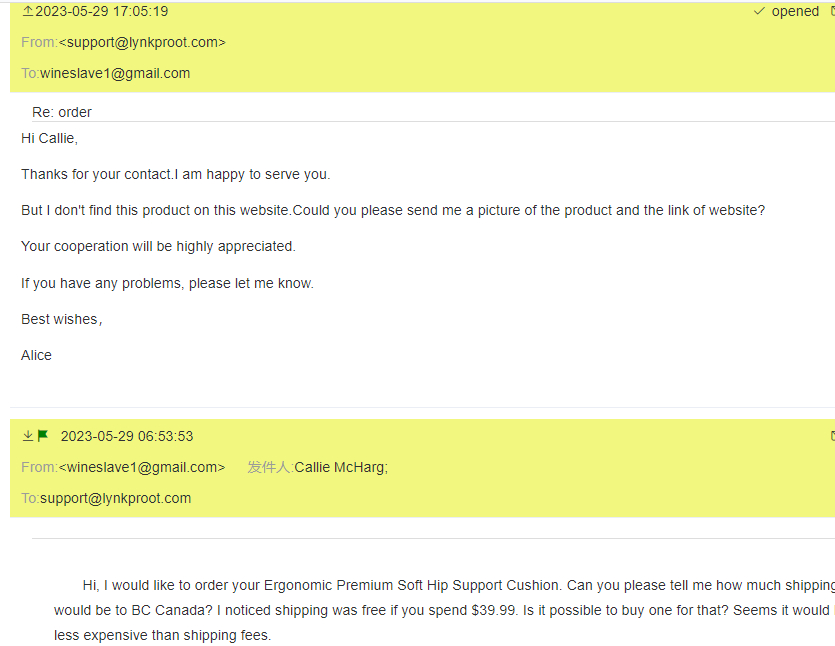
Task: Click the sent upload arrow icon
Action: 27,11
